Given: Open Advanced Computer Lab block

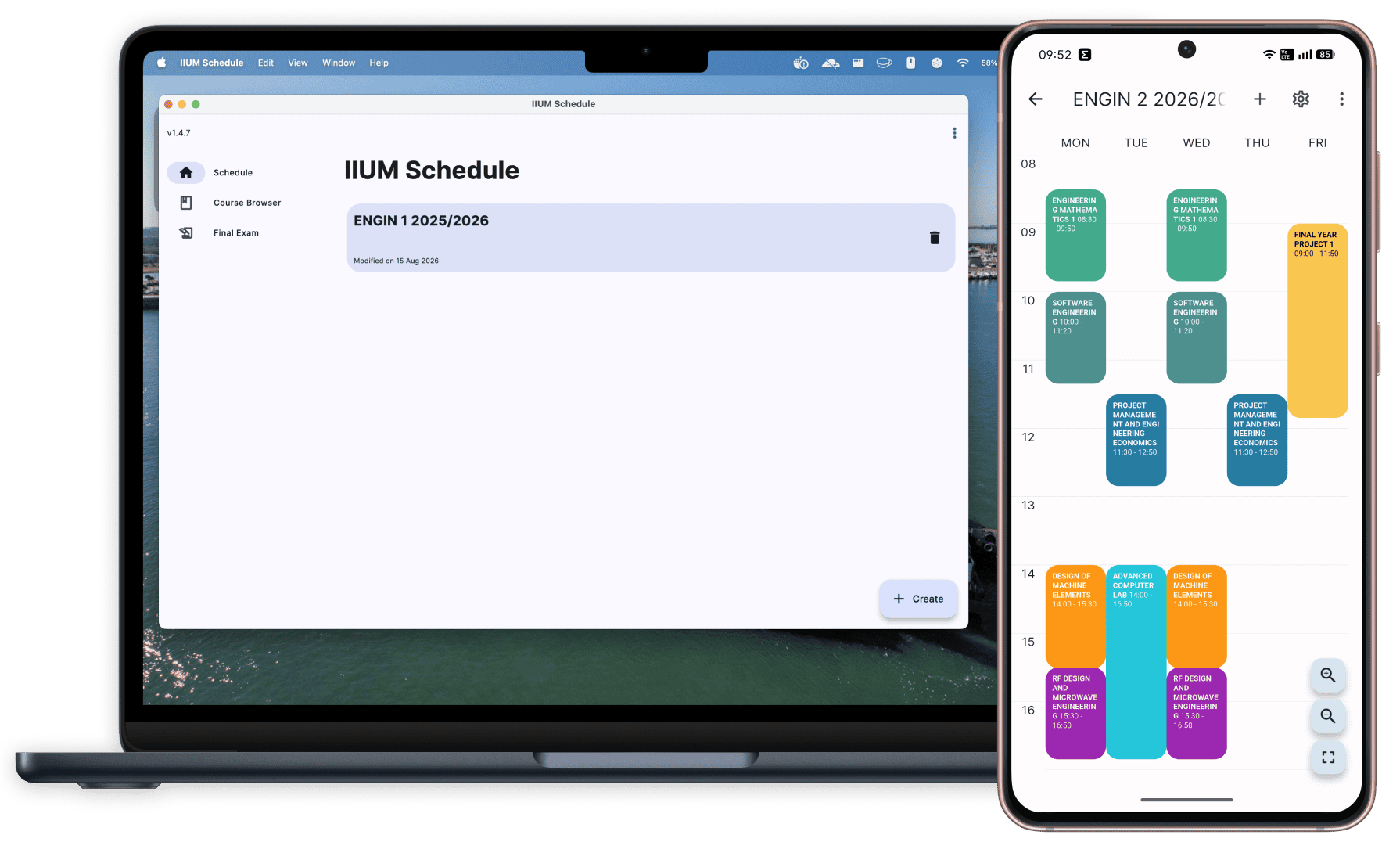Looking at the screenshot, I should pos(1136,662).
